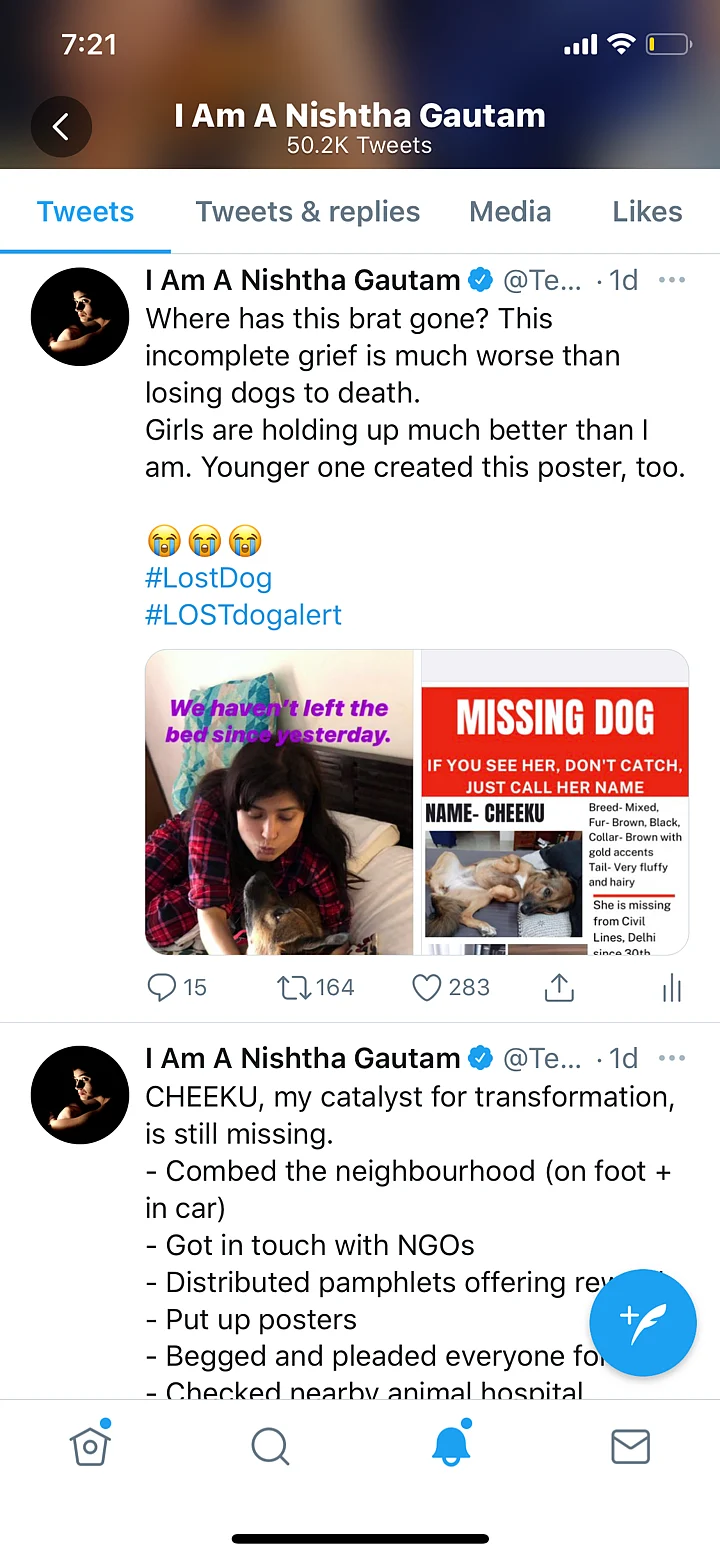Open the #LOSTdogalert hashtag link
This screenshot has height=1559, width=720.
click(243, 614)
